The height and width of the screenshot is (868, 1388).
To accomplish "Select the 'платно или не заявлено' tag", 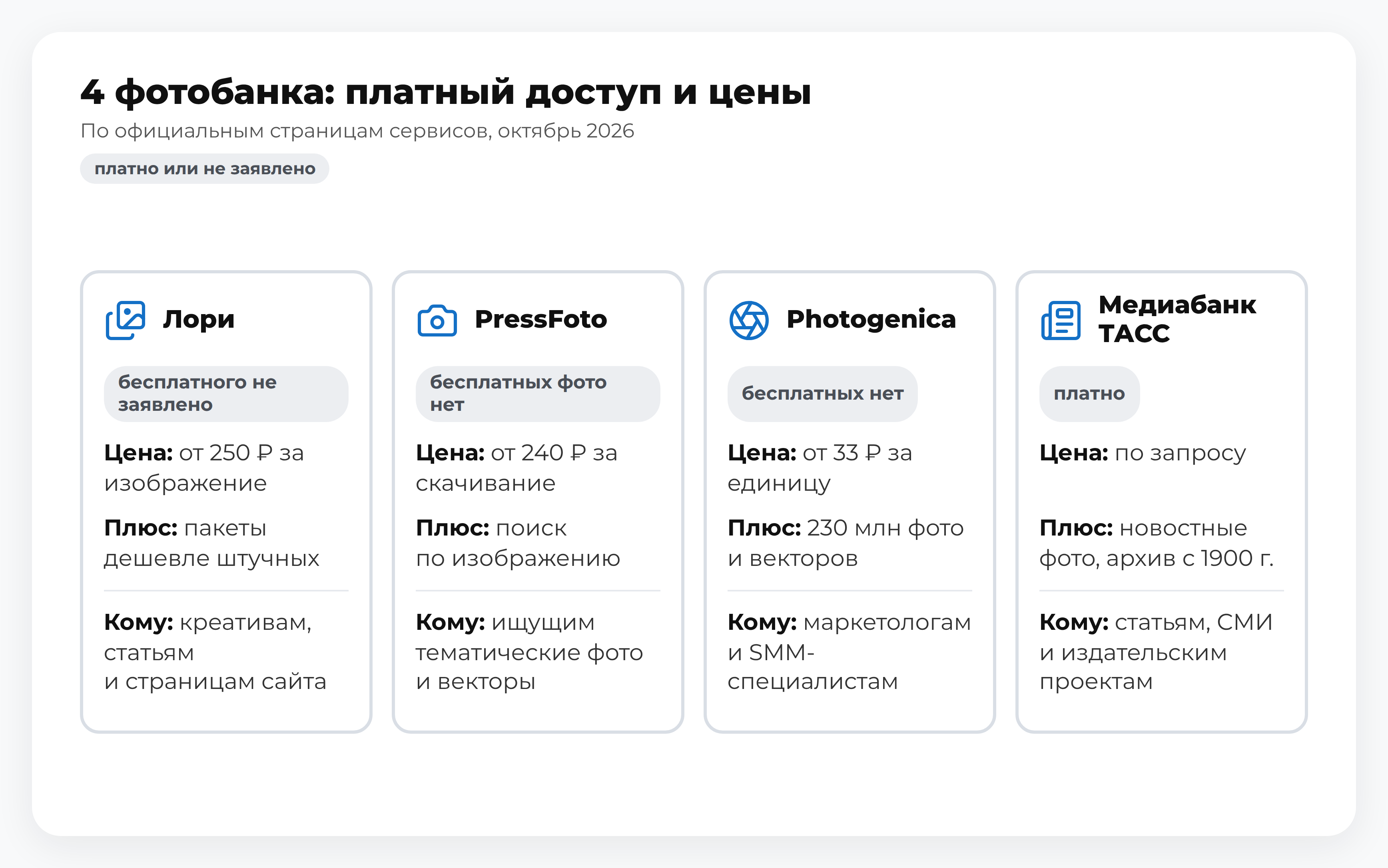I will [204, 169].
